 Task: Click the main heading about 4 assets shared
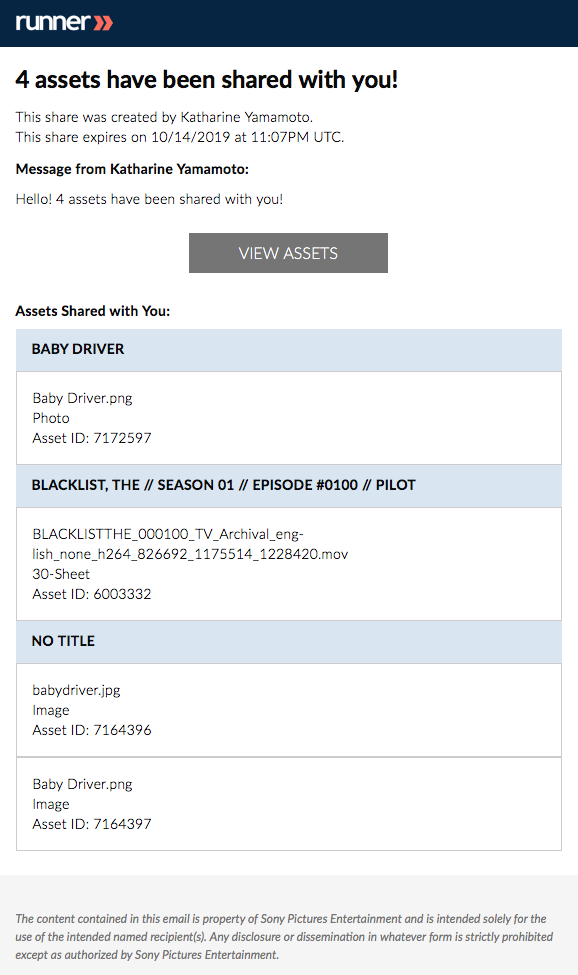pyautogui.click(x=207, y=80)
